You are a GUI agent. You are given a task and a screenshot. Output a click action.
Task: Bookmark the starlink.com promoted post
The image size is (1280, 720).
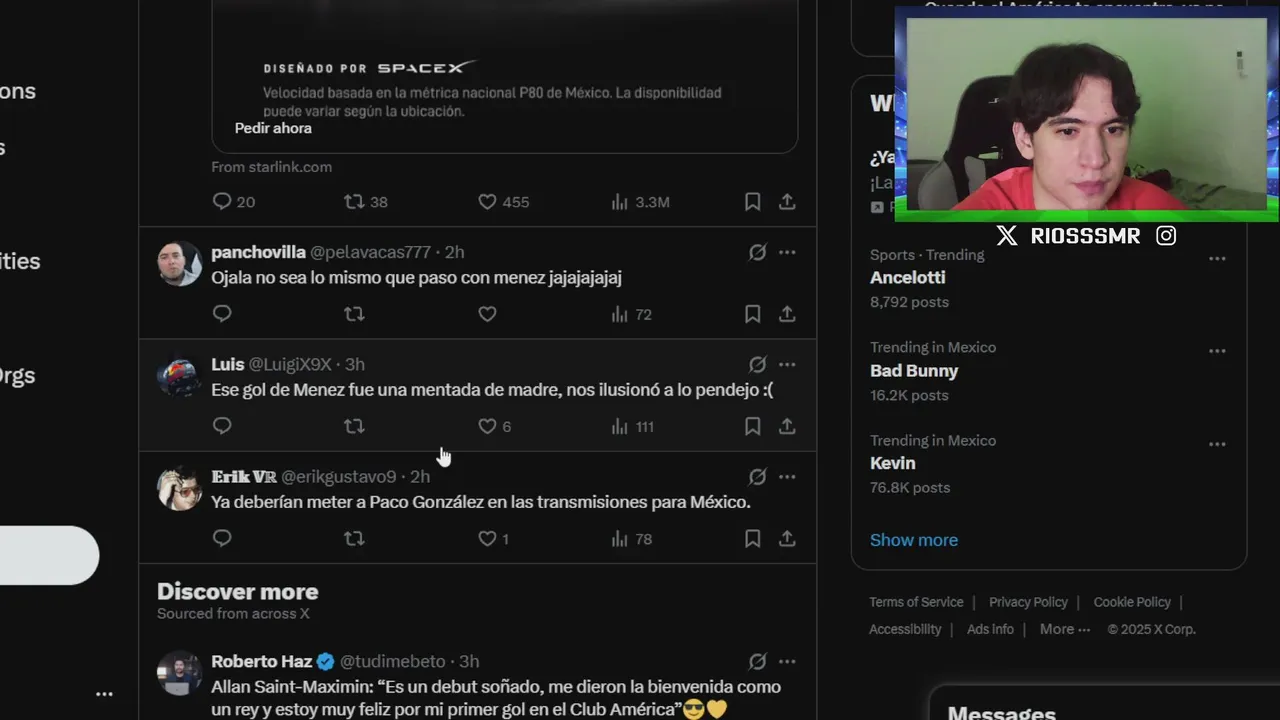(x=752, y=202)
